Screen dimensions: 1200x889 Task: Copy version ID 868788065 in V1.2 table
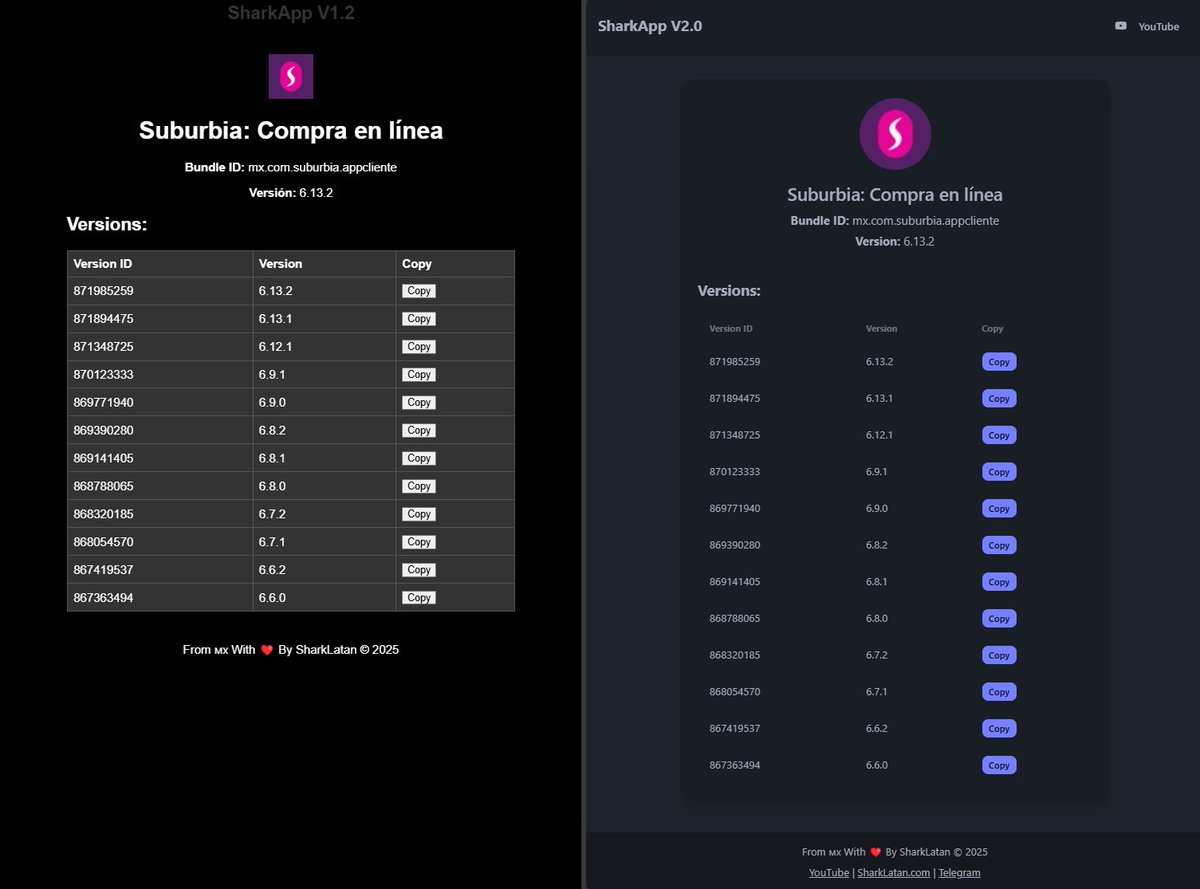(x=419, y=486)
